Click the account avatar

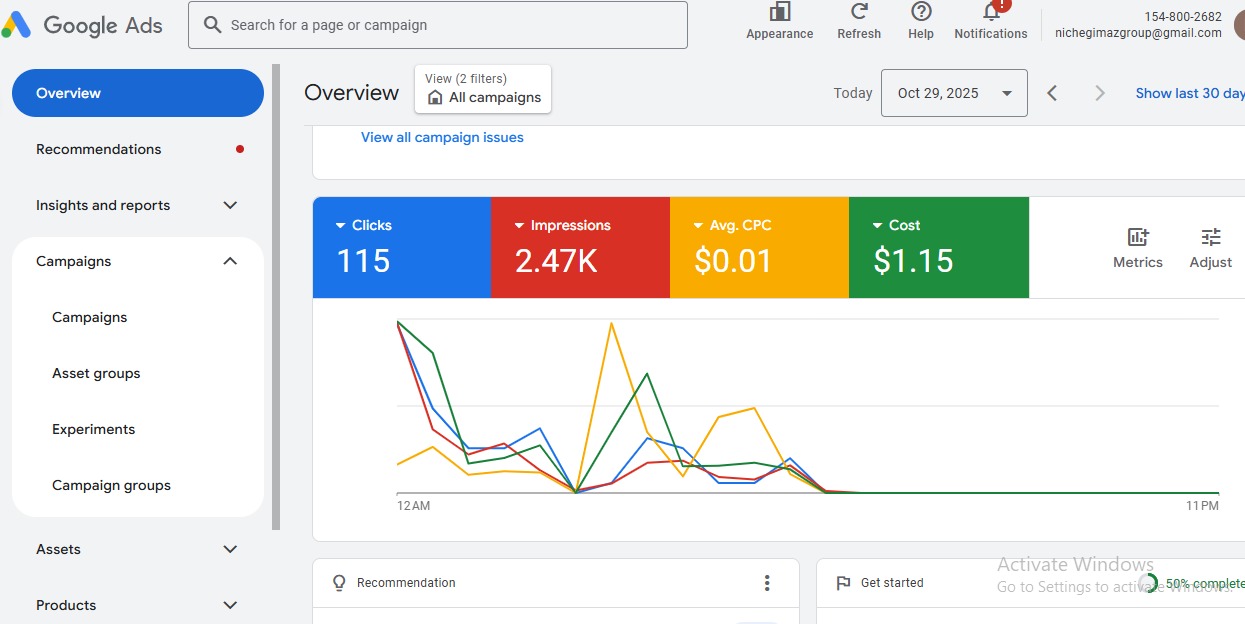pyautogui.click(x=1239, y=25)
